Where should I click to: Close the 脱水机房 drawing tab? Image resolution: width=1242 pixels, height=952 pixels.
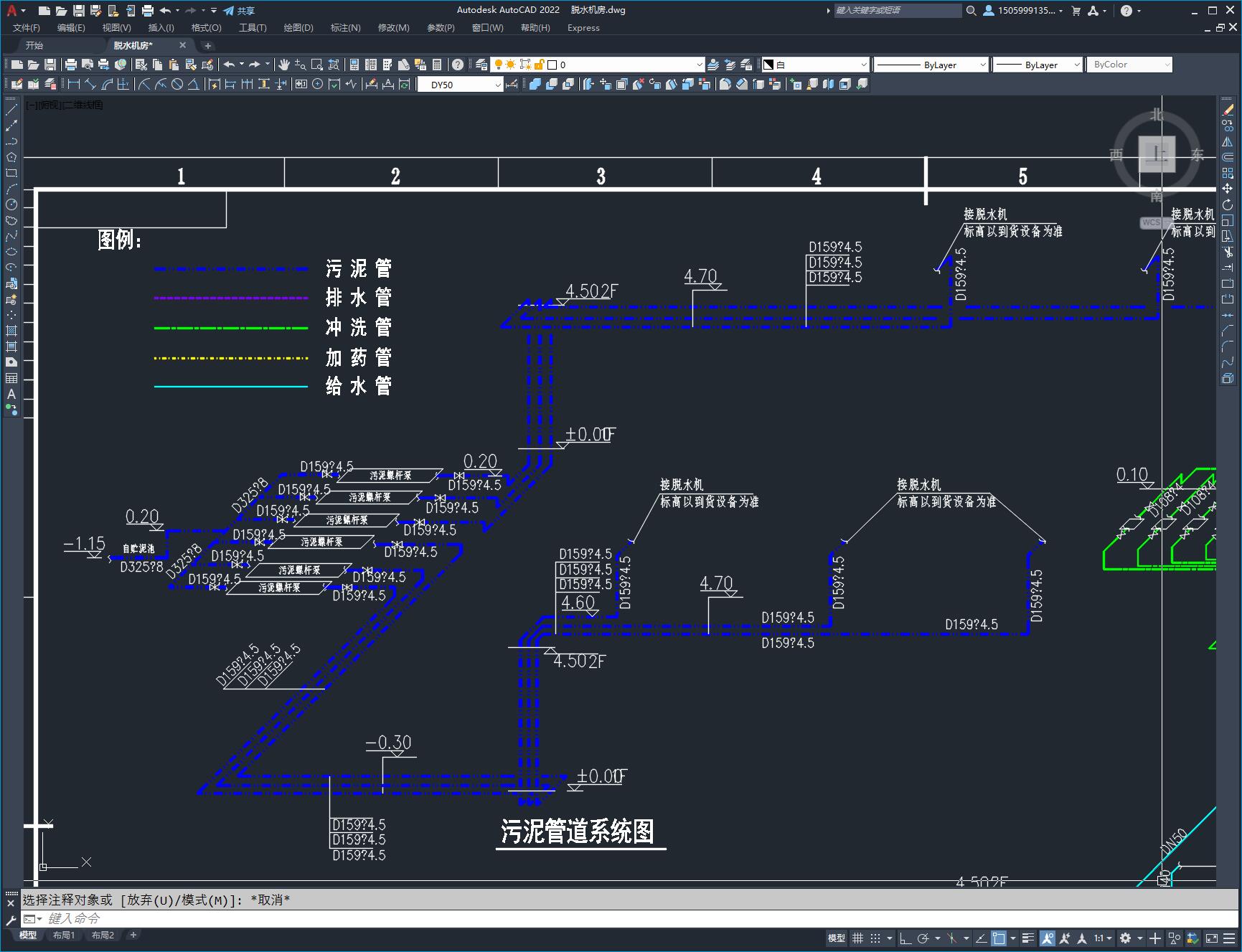click(x=182, y=45)
